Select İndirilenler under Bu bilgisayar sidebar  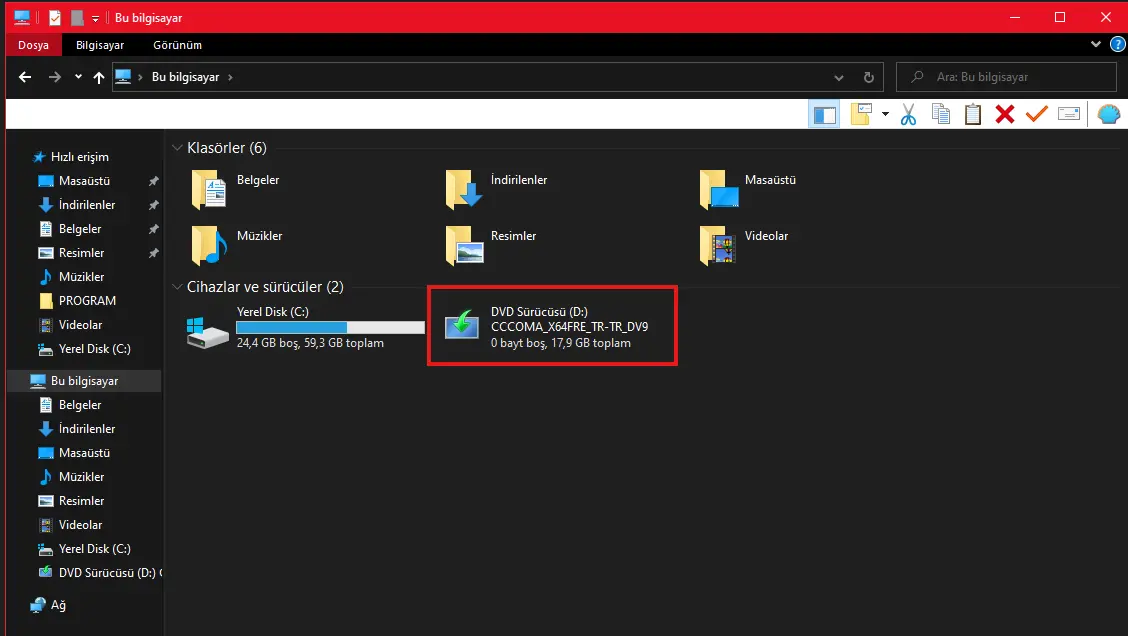[x=87, y=429]
